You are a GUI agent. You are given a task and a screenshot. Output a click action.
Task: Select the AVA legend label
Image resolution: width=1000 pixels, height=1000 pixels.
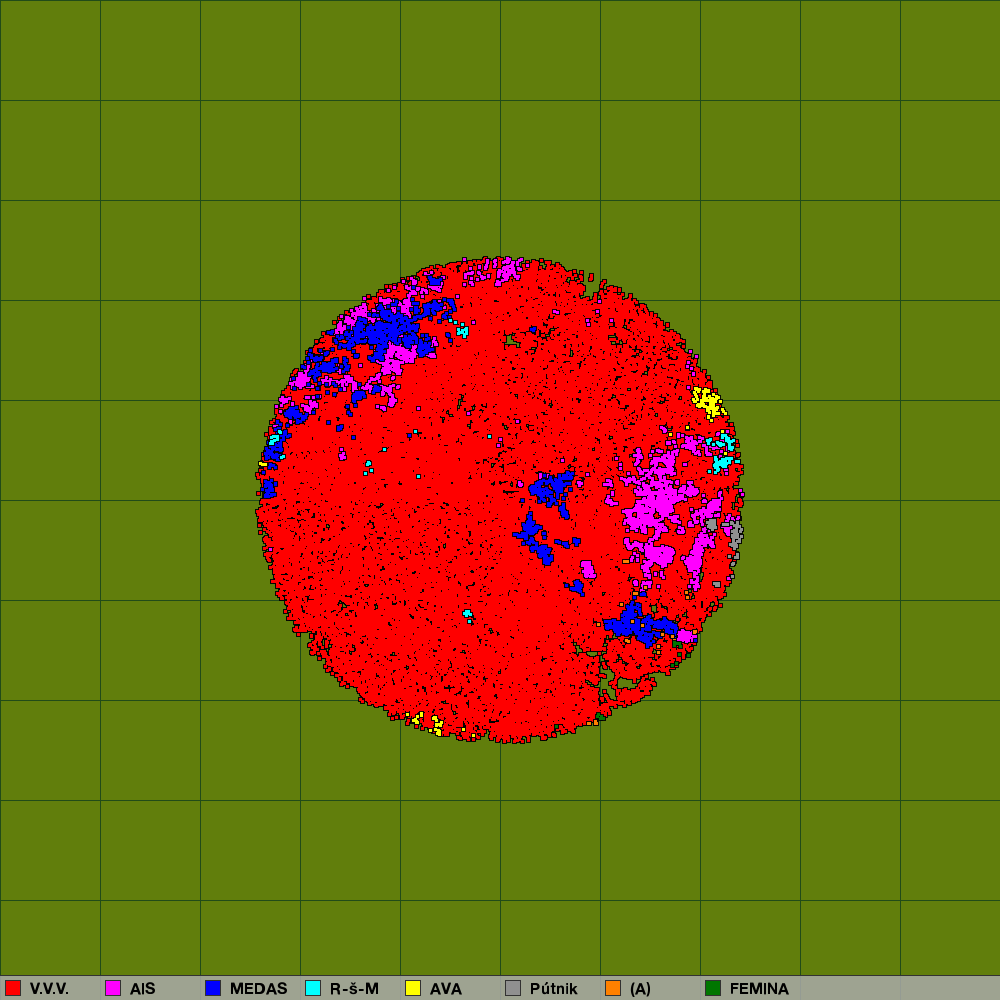coord(446,989)
